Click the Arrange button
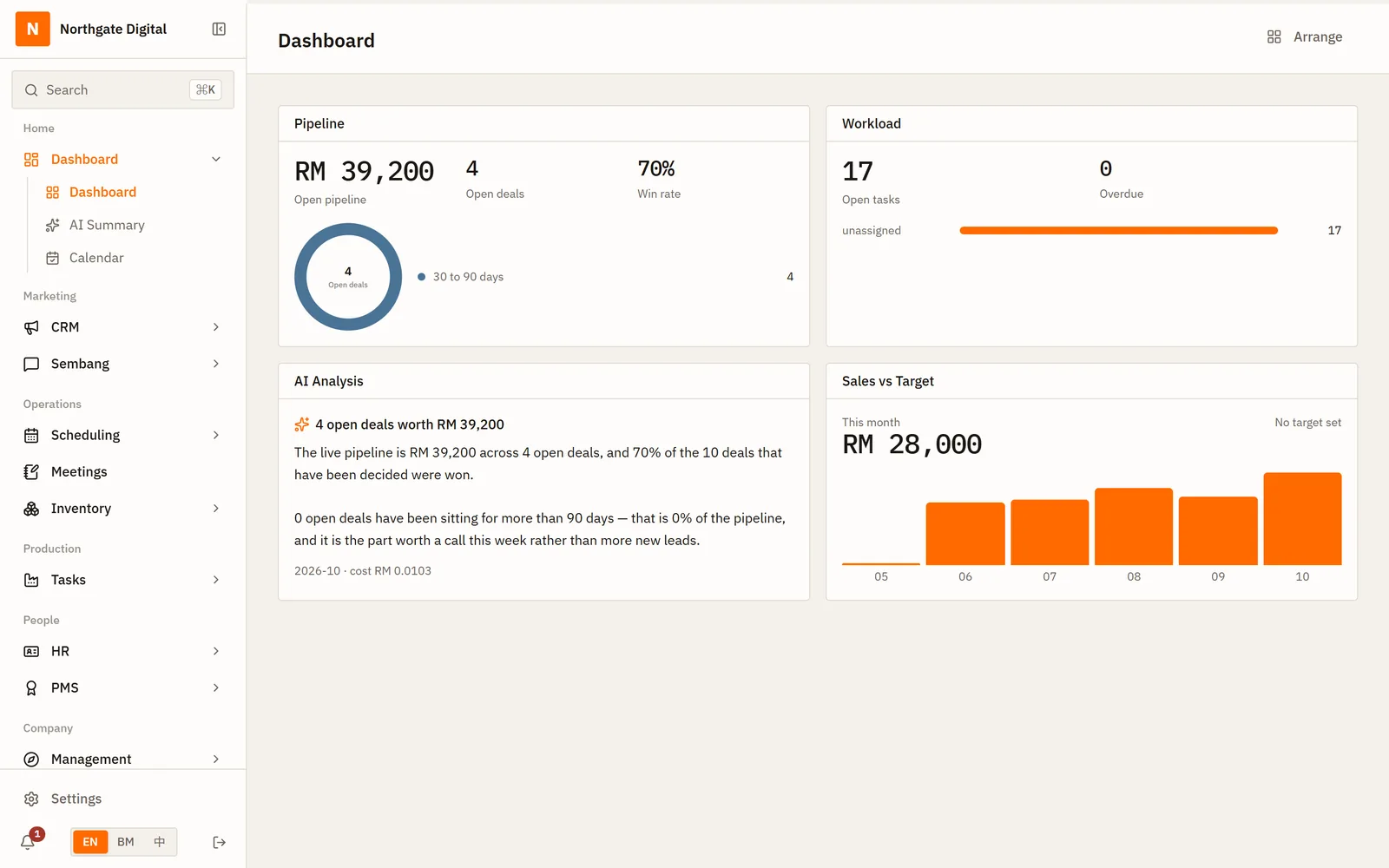The width and height of the screenshot is (1389, 868). tap(1305, 36)
